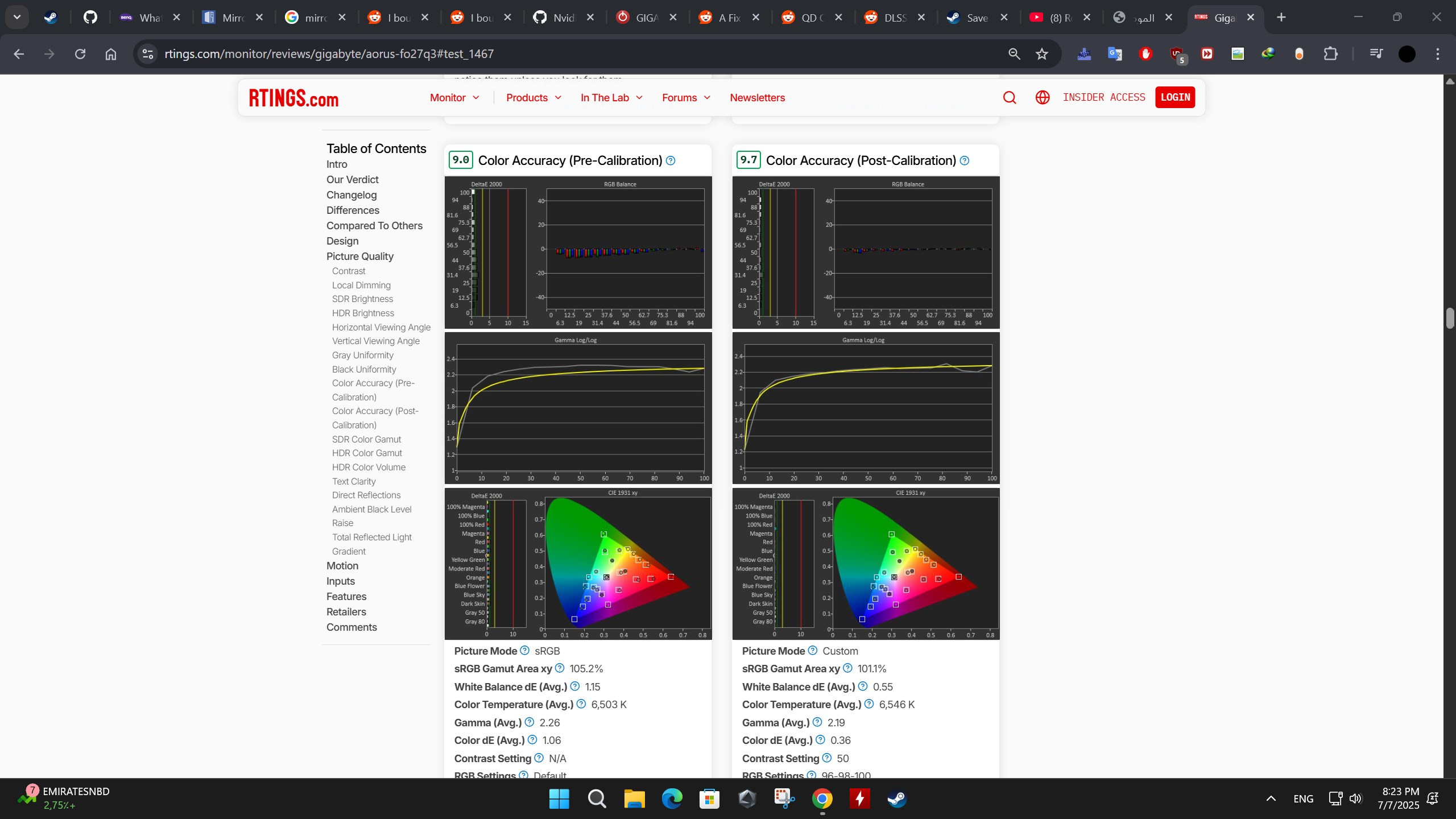Click the Google Translate extension icon
The image size is (1456, 819).
[1115, 54]
